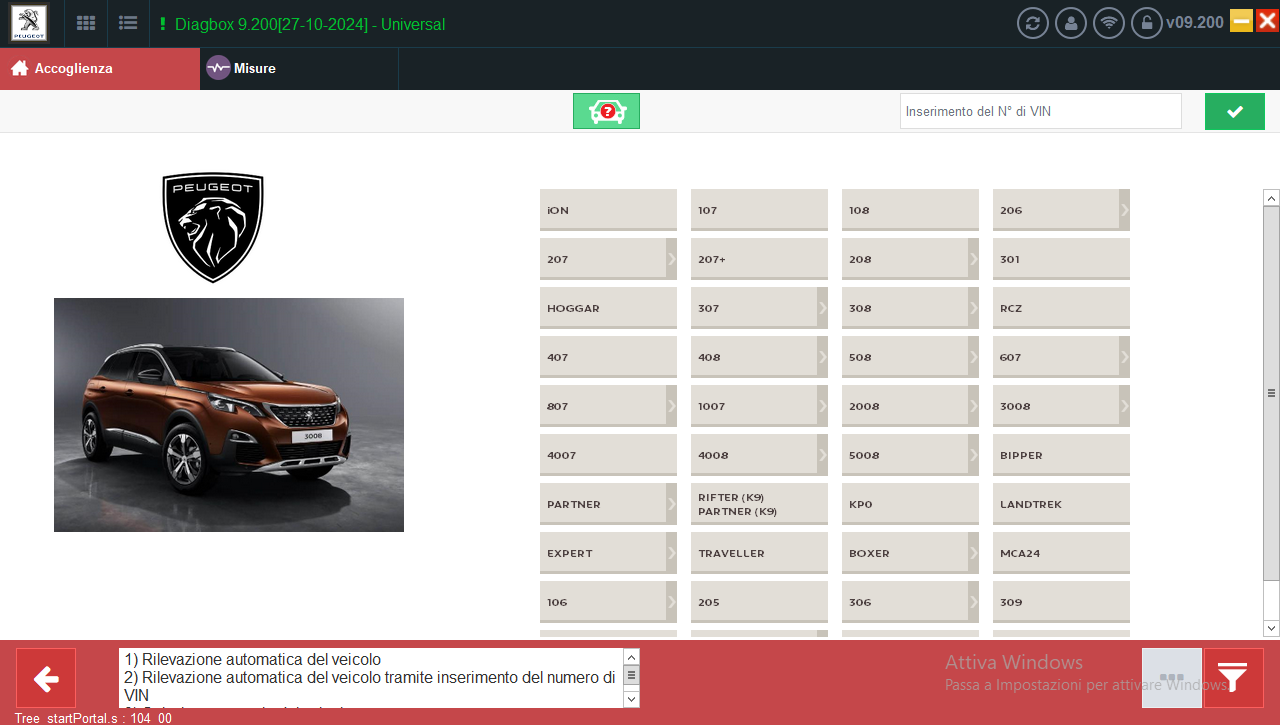Select the RCZ vehicle model
The width and height of the screenshot is (1280, 725).
coord(1061,308)
